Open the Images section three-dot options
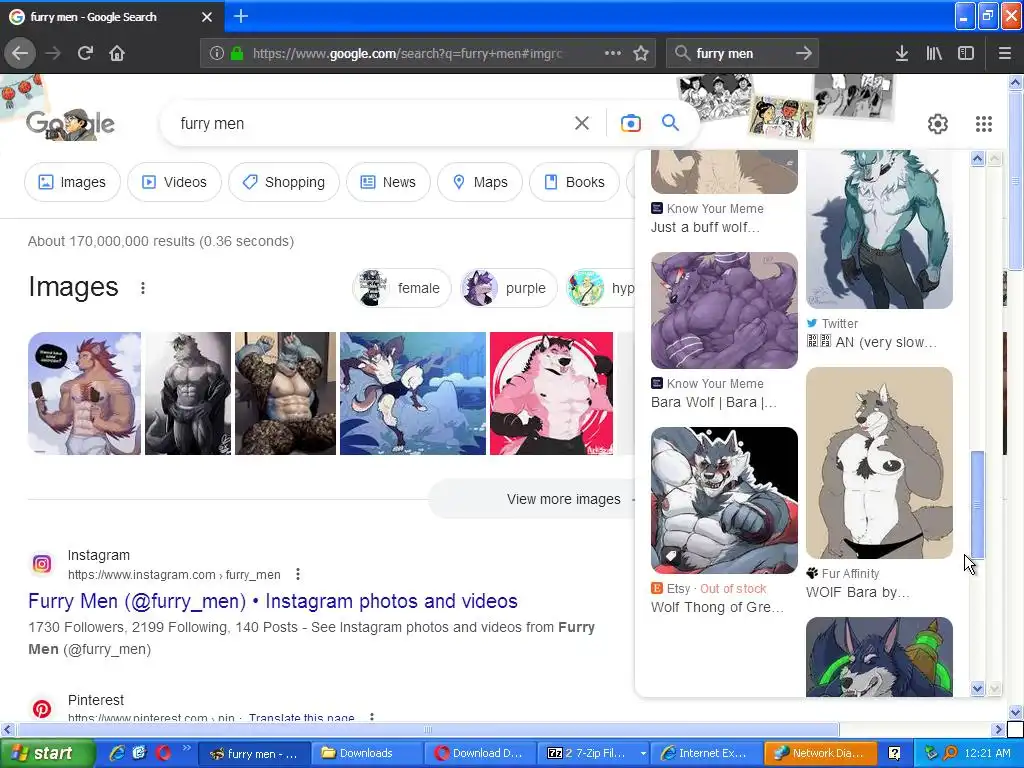 [x=142, y=288]
